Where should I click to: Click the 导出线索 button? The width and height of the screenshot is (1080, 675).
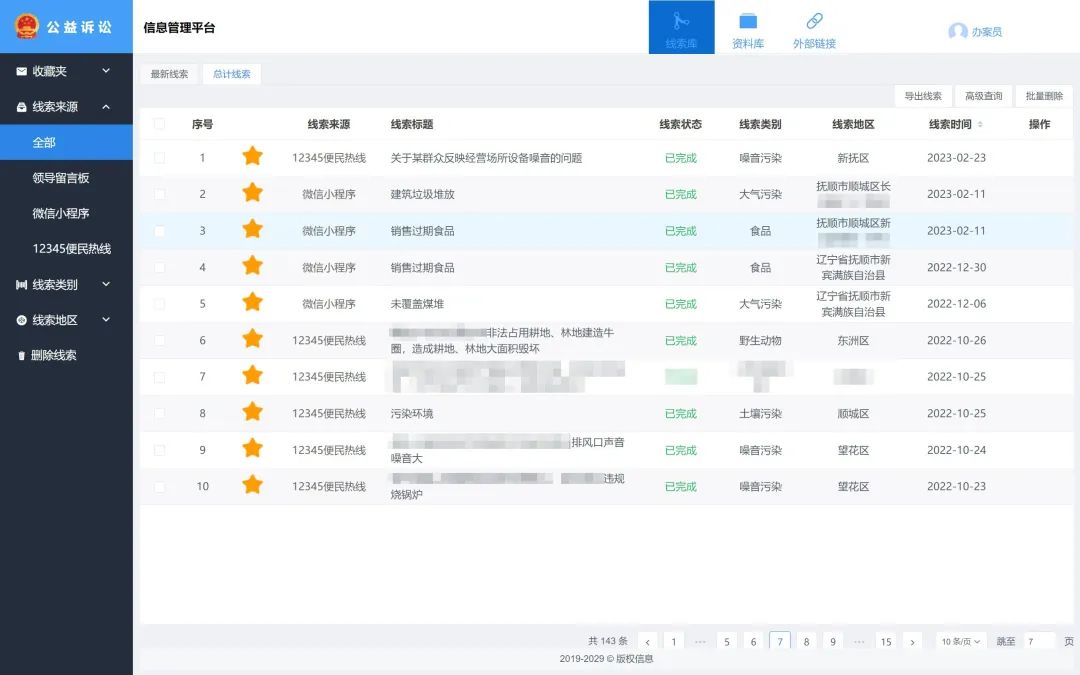coord(921,95)
